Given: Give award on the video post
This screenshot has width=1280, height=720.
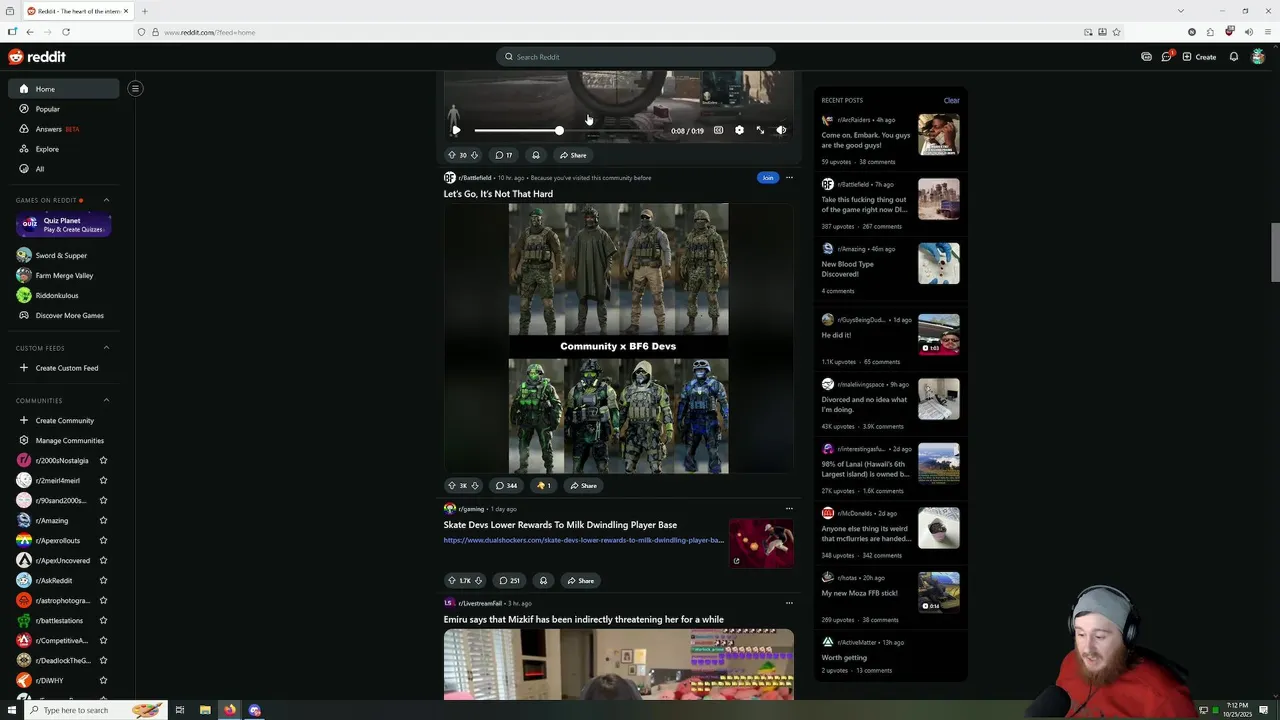Looking at the screenshot, I should [536, 155].
